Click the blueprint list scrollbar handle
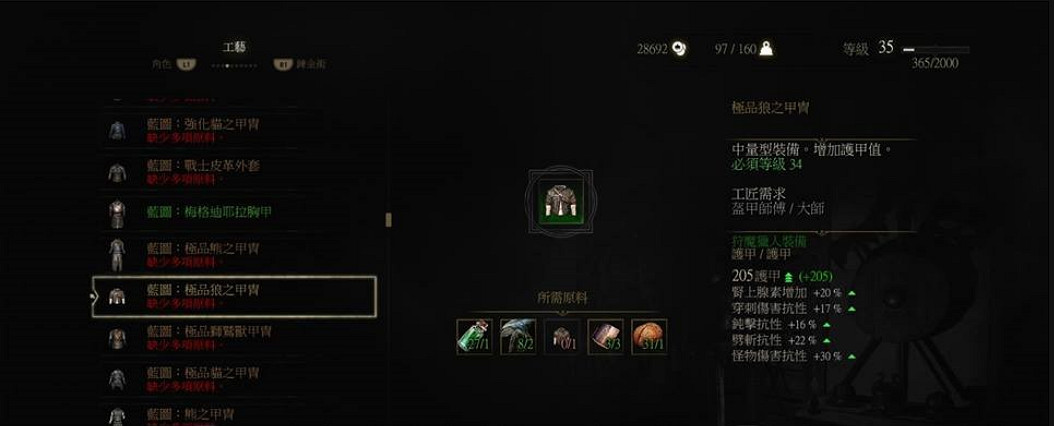Viewport: 1054px width, 426px height. (388, 220)
